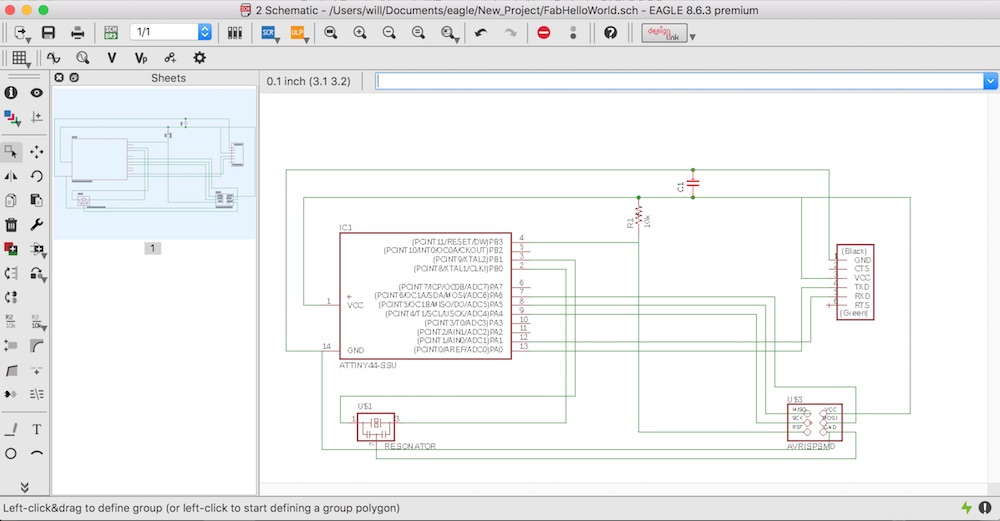This screenshot has width=1000, height=521.
Task: Click the sheet number 1 label
Action: (152, 248)
